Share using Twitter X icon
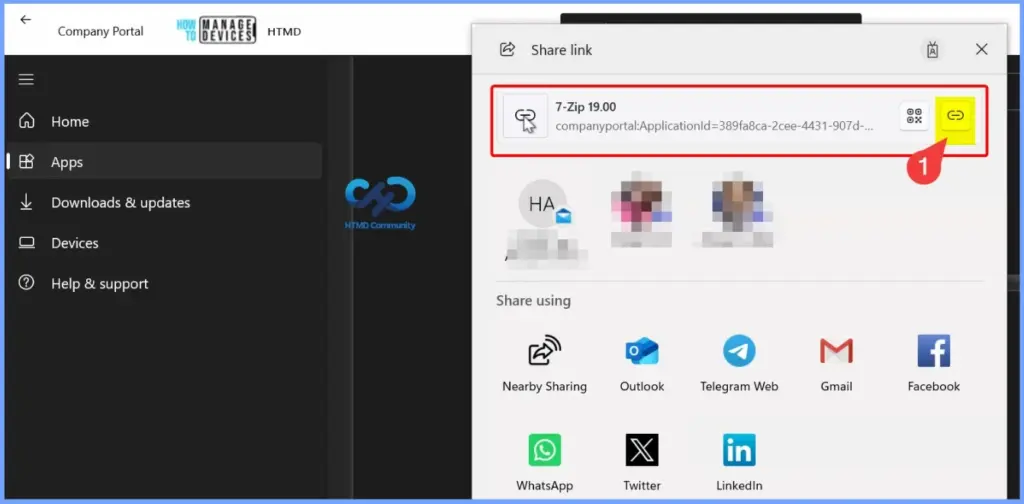This screenshot has height=504, width=1024. 641,450
